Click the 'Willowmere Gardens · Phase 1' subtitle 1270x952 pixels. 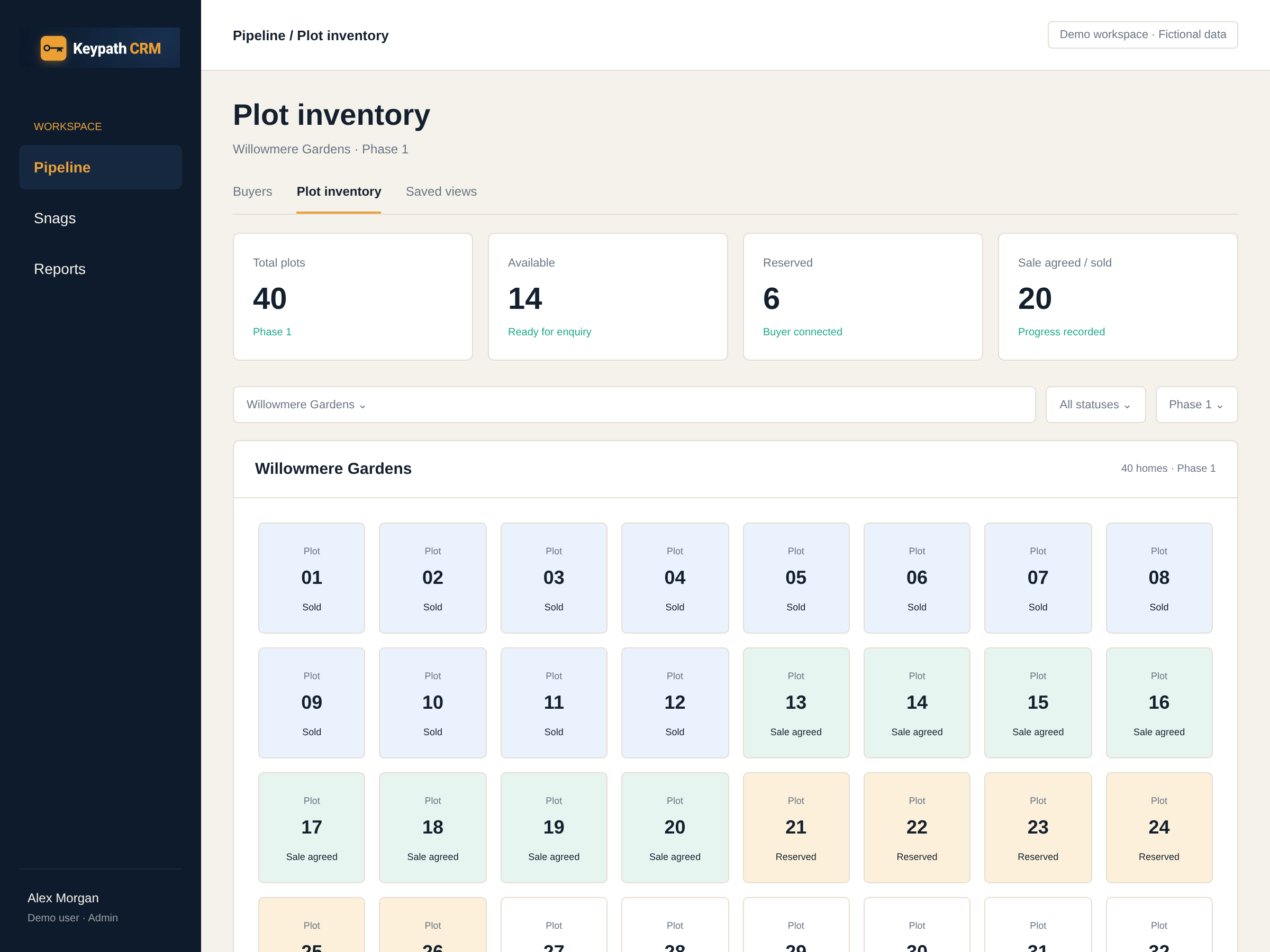click(320, 149)
